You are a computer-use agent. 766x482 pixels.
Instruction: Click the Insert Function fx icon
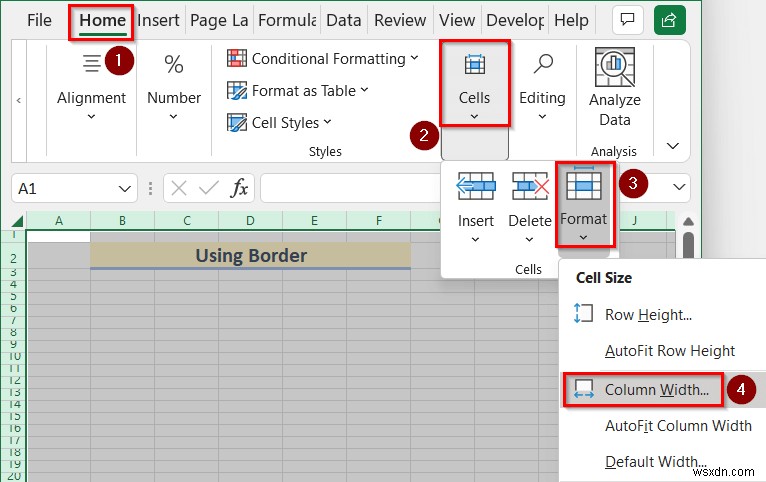click(239, 188)
